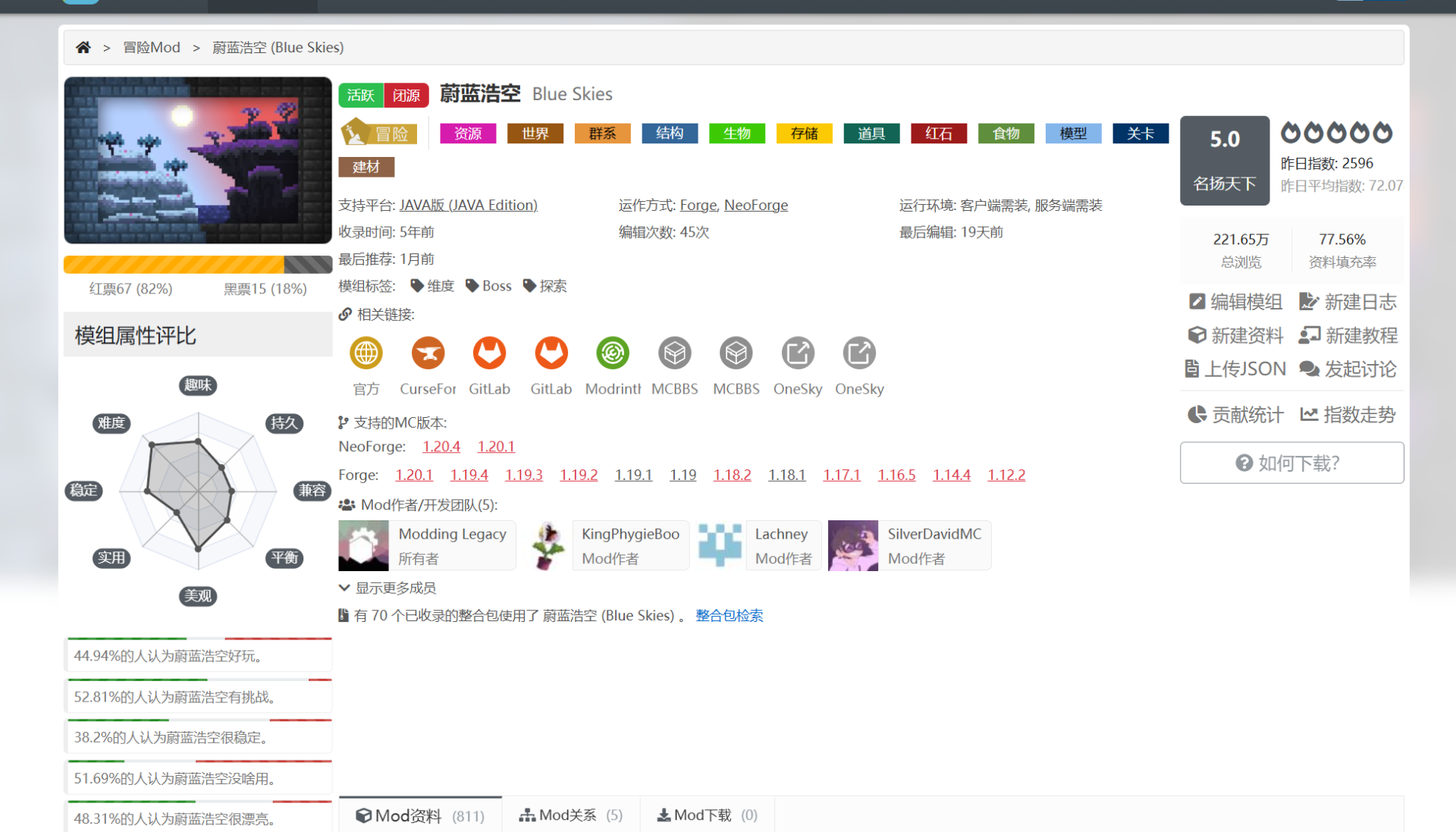Open the first GitLab link icon
Viewport: 1456px width, 832px height.
(x=489, y=353)
